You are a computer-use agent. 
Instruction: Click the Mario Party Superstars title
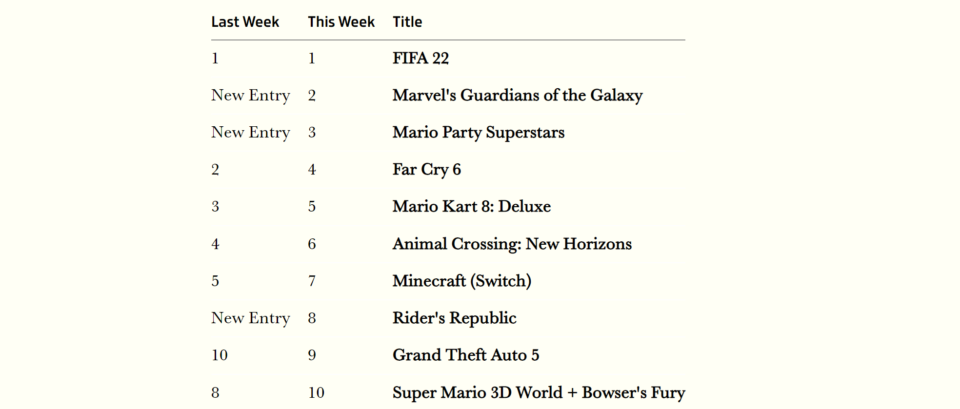[478, 133]
